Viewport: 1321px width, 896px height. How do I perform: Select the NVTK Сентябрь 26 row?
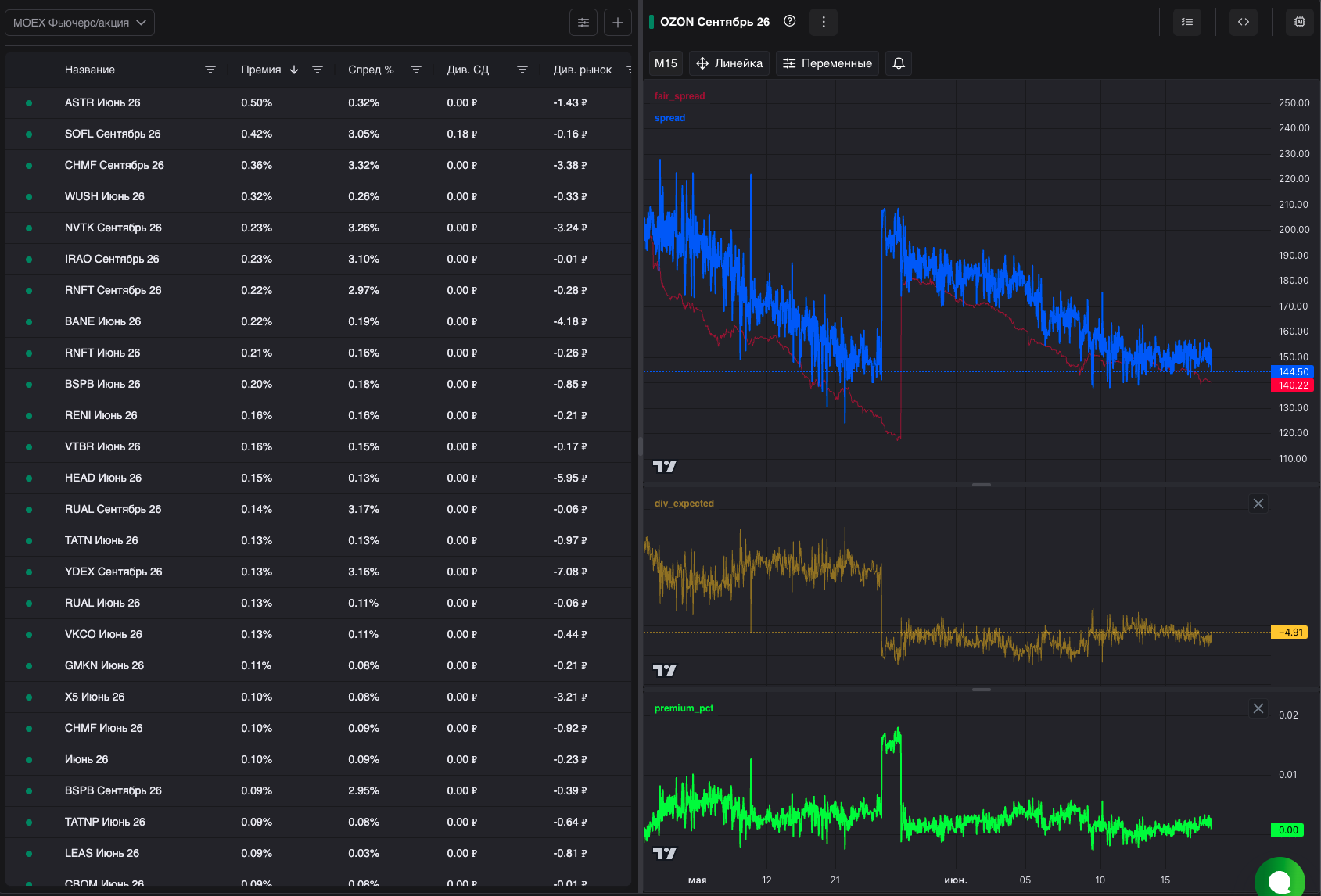pos(318,228)
